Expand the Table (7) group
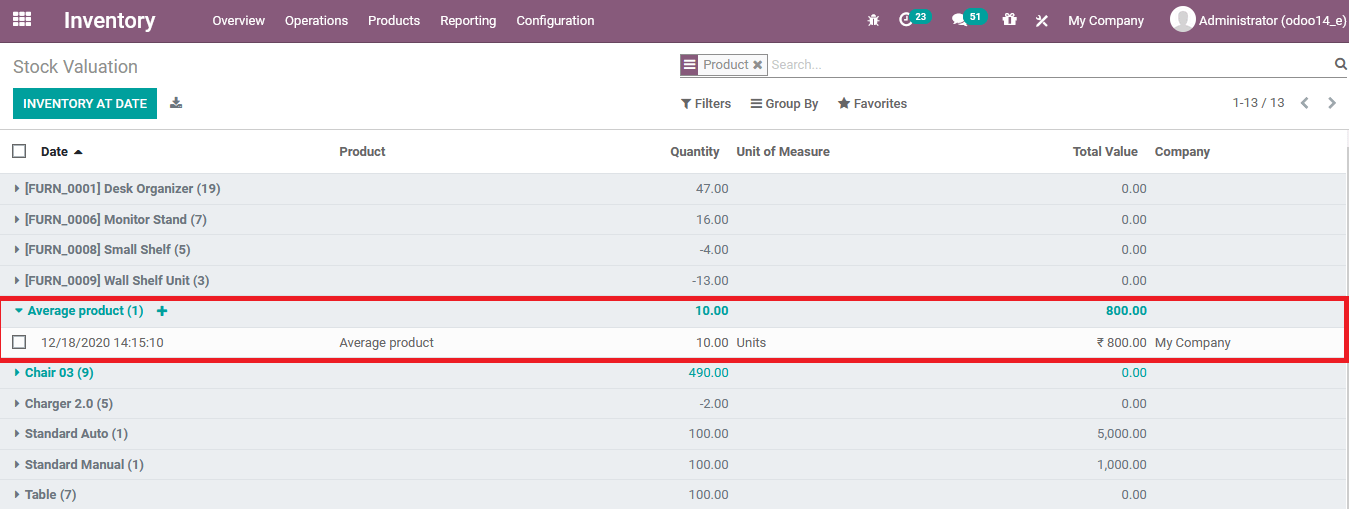The height and width of the screenshot is (509, 1349). tap(45, 494)
